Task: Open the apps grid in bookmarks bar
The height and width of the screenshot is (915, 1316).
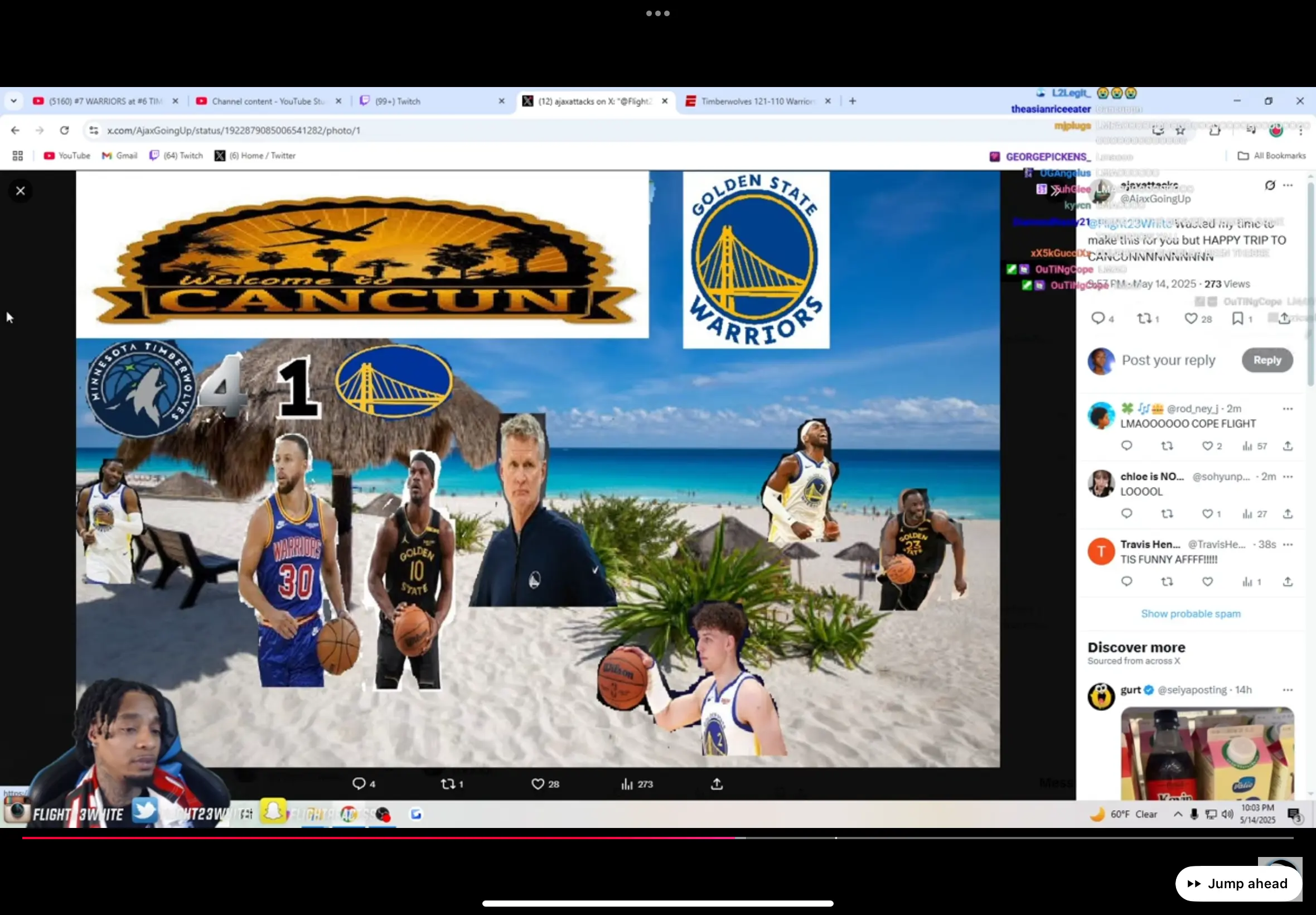Action: 18,156
